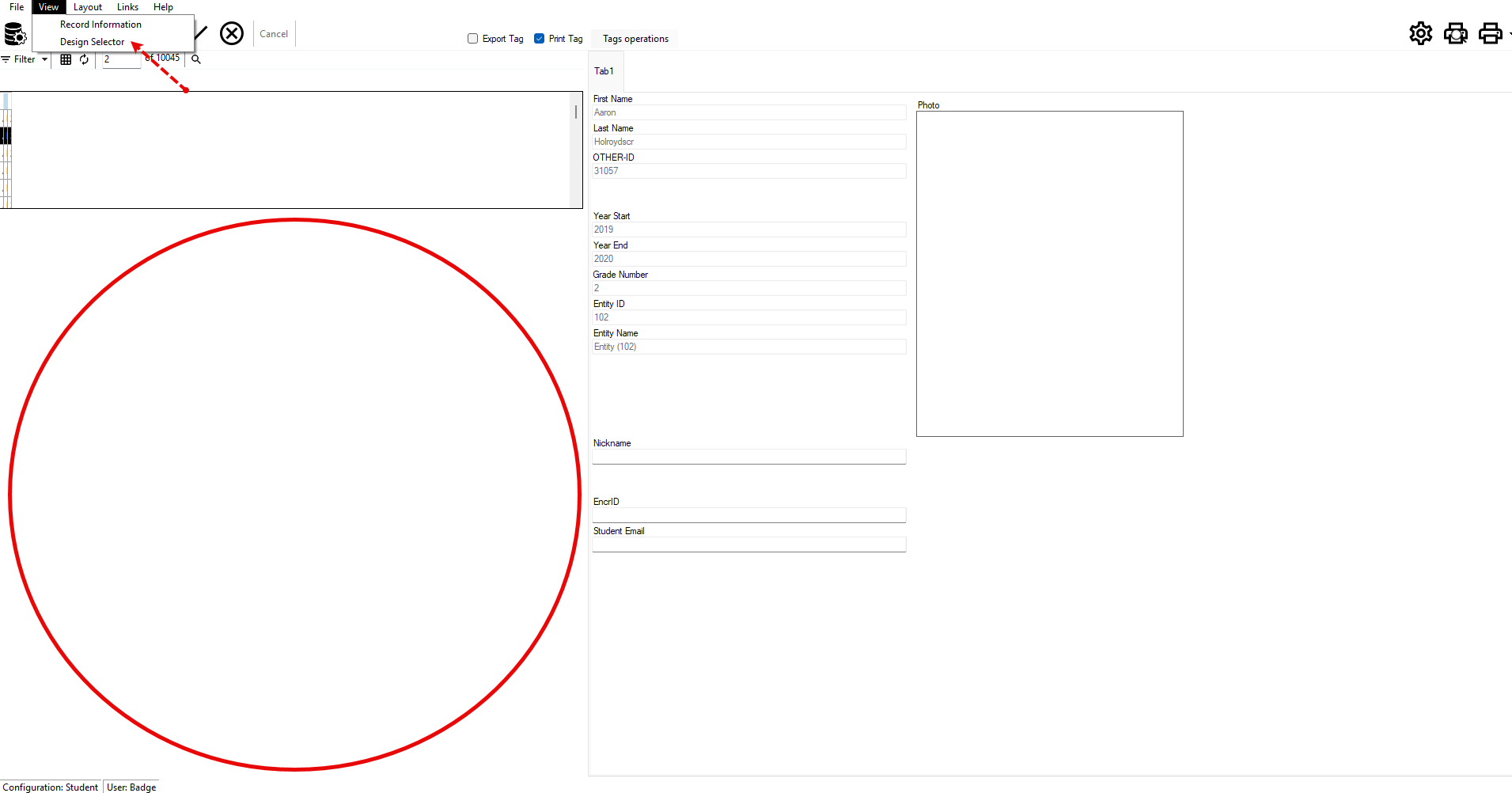Enable the Export Tag checkbox
The height and width of the screenshot is (793, 1512).
(x=472, y=38)
